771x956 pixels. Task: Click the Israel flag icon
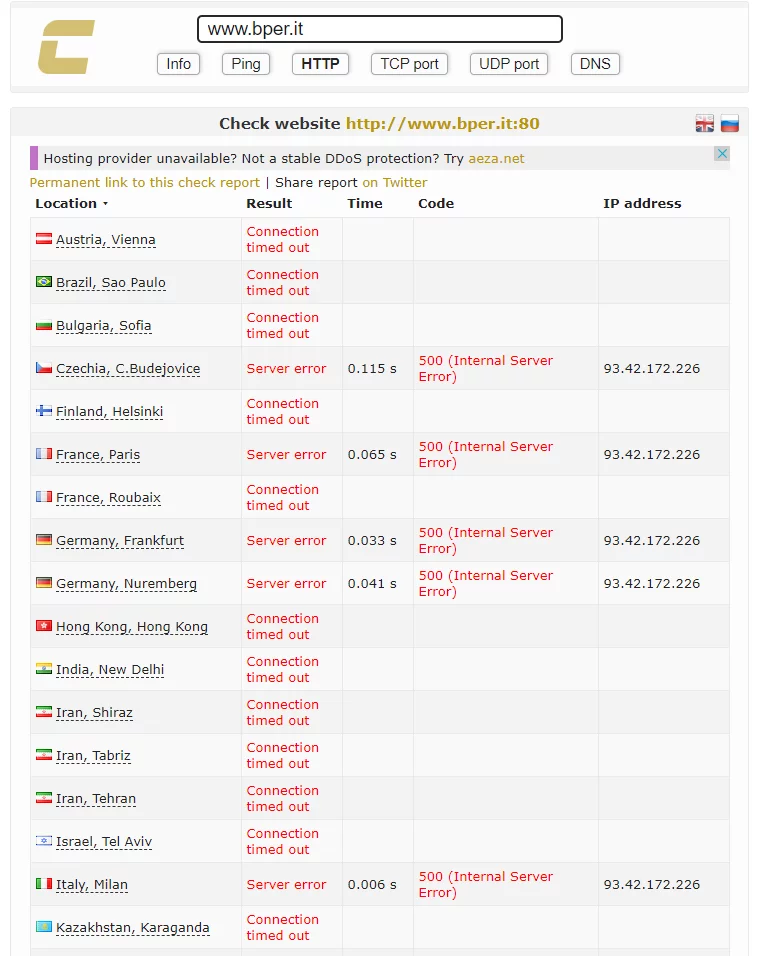[44, 841]
